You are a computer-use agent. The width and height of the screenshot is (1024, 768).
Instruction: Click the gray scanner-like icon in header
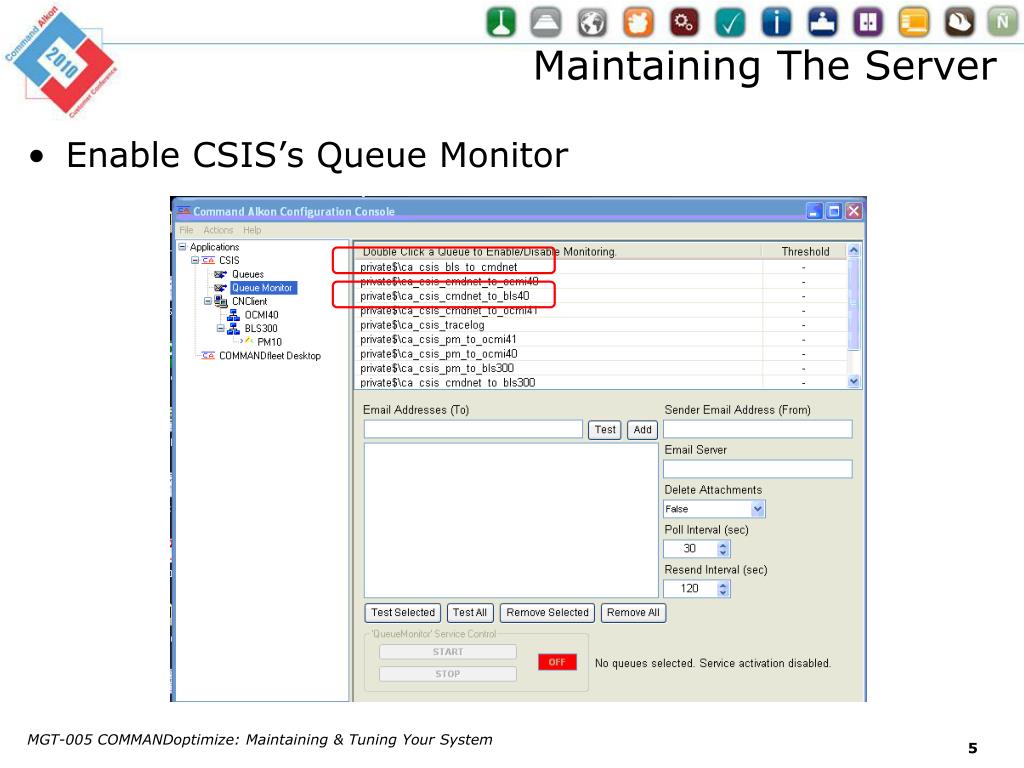pos(546,22)
